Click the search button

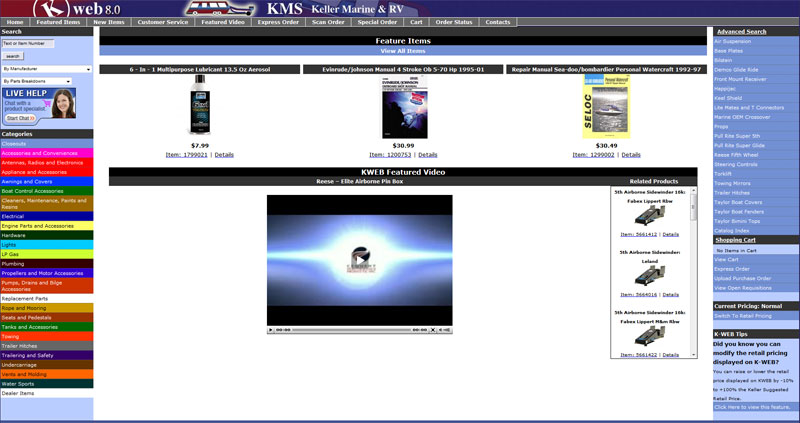13,56
